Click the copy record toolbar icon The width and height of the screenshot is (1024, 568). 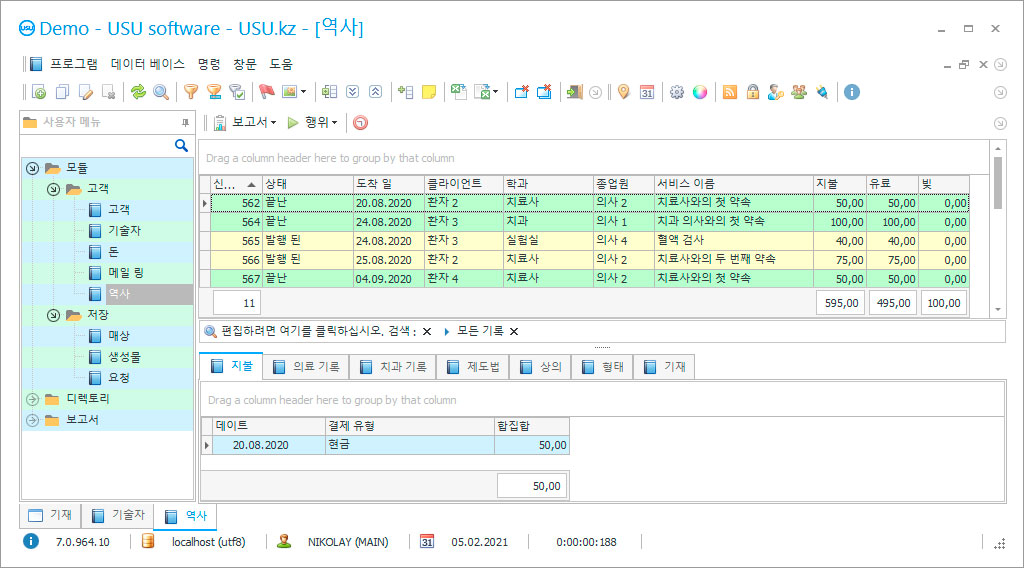pyautogui.click(x=62, y=92)
